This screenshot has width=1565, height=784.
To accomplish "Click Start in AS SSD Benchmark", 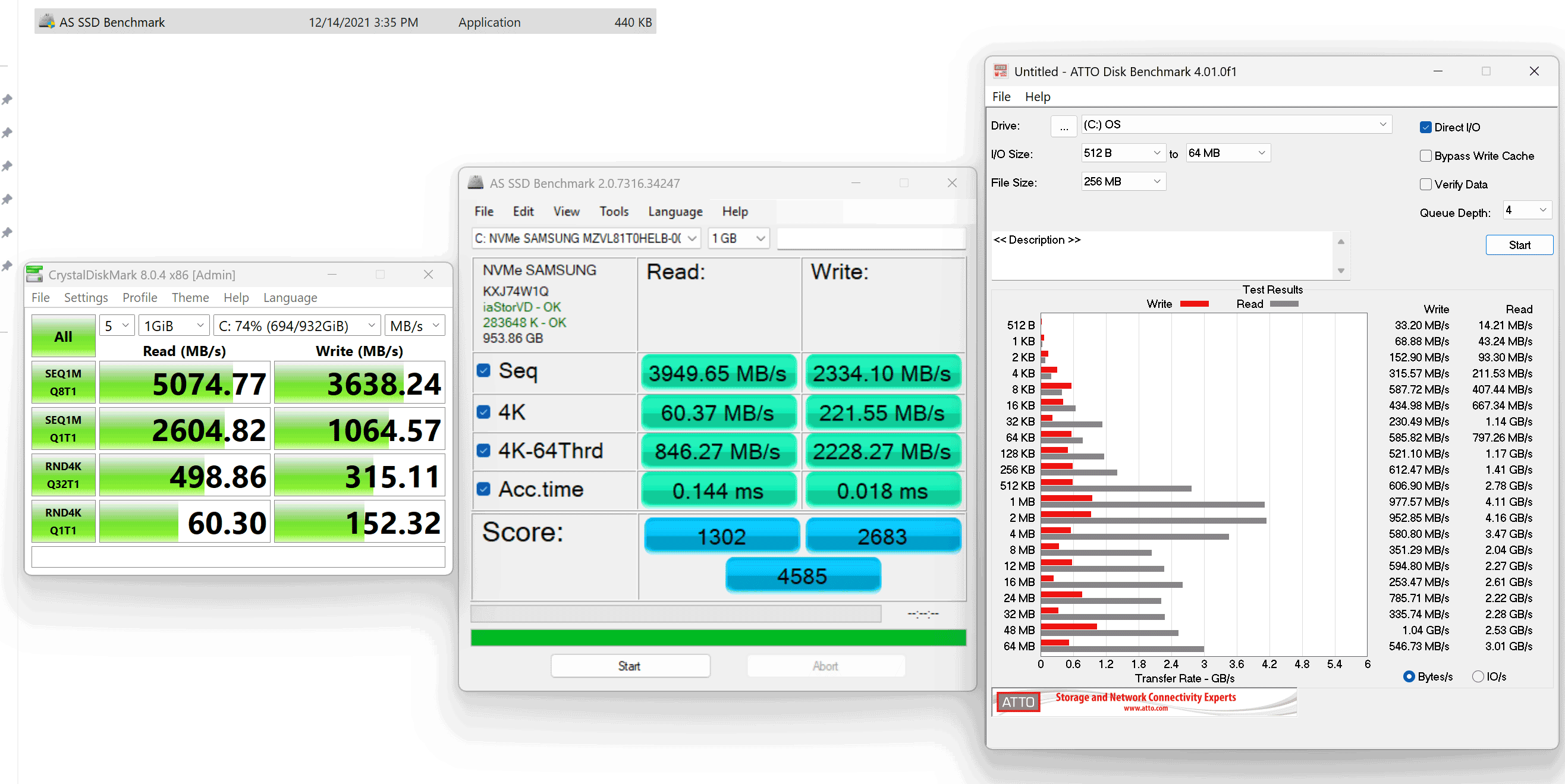I will 630,666.
